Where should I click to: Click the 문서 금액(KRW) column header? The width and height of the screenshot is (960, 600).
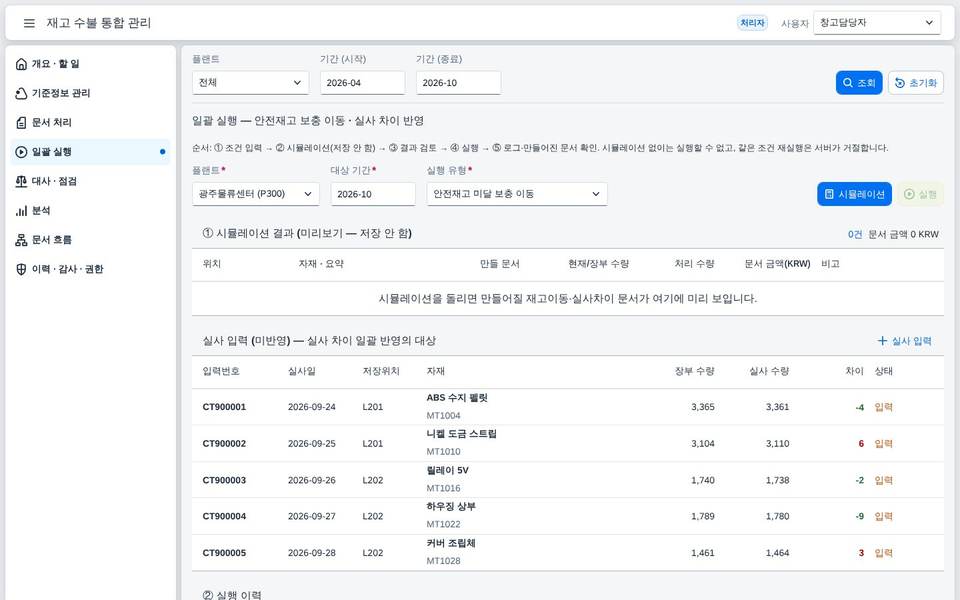pos(777,264)
